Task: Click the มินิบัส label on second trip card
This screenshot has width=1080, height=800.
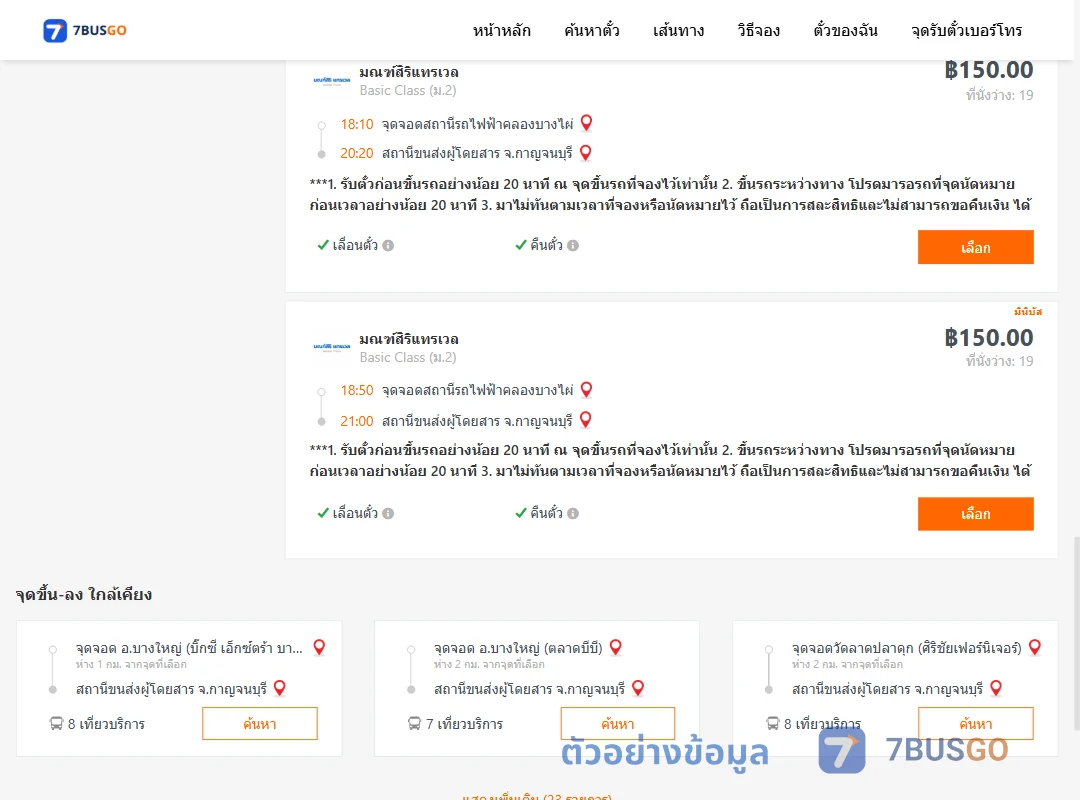Action: (1028, 311)
